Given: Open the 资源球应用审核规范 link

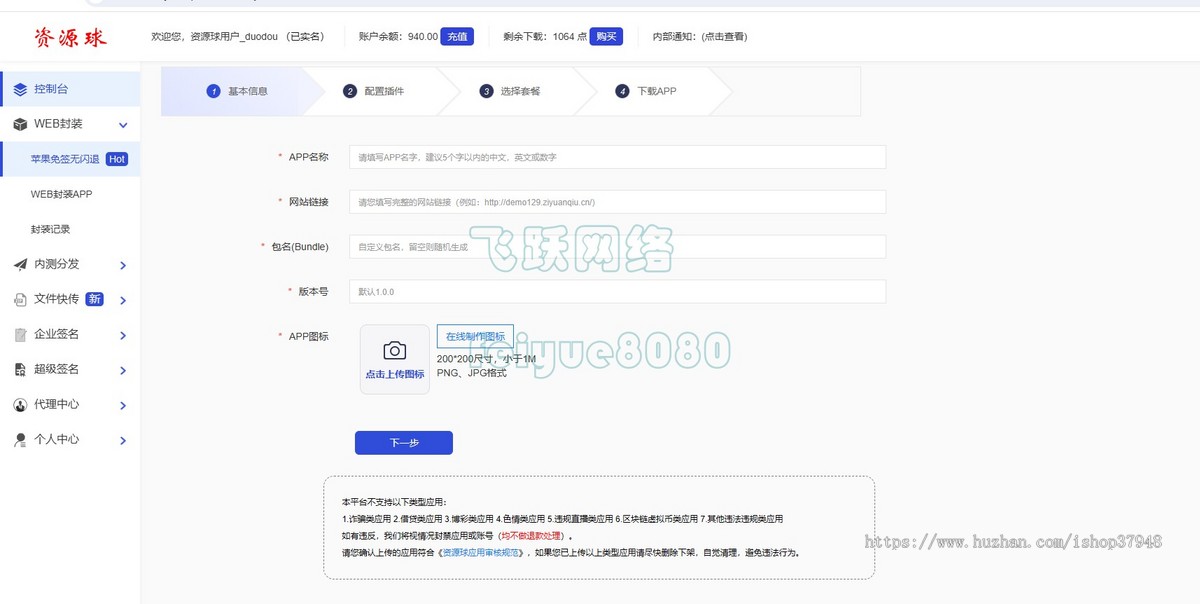Looking at the screenshot, I should tap(482, 552).
